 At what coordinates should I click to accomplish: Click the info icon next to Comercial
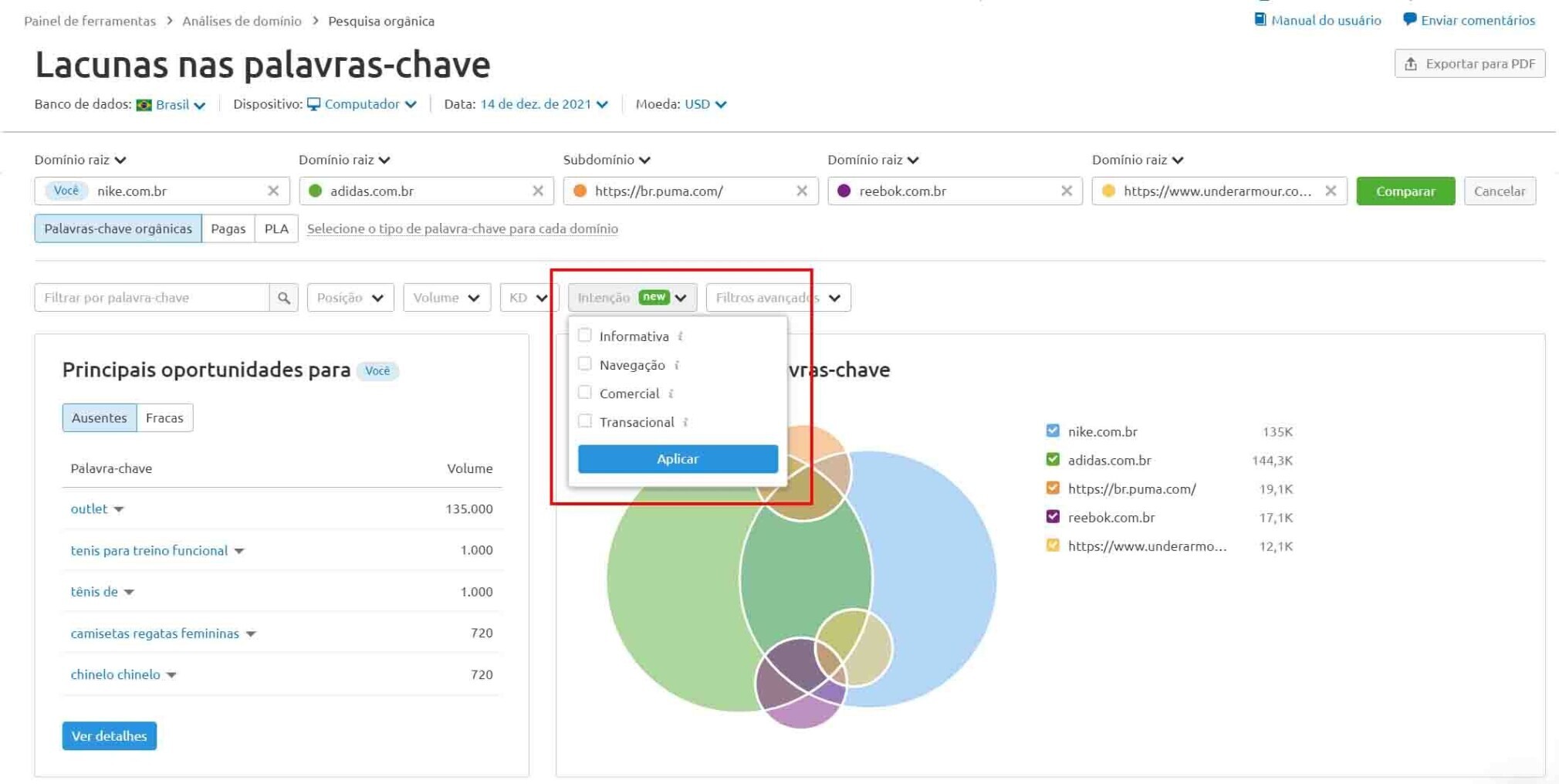pyautogui.click(x=671, y=394)
